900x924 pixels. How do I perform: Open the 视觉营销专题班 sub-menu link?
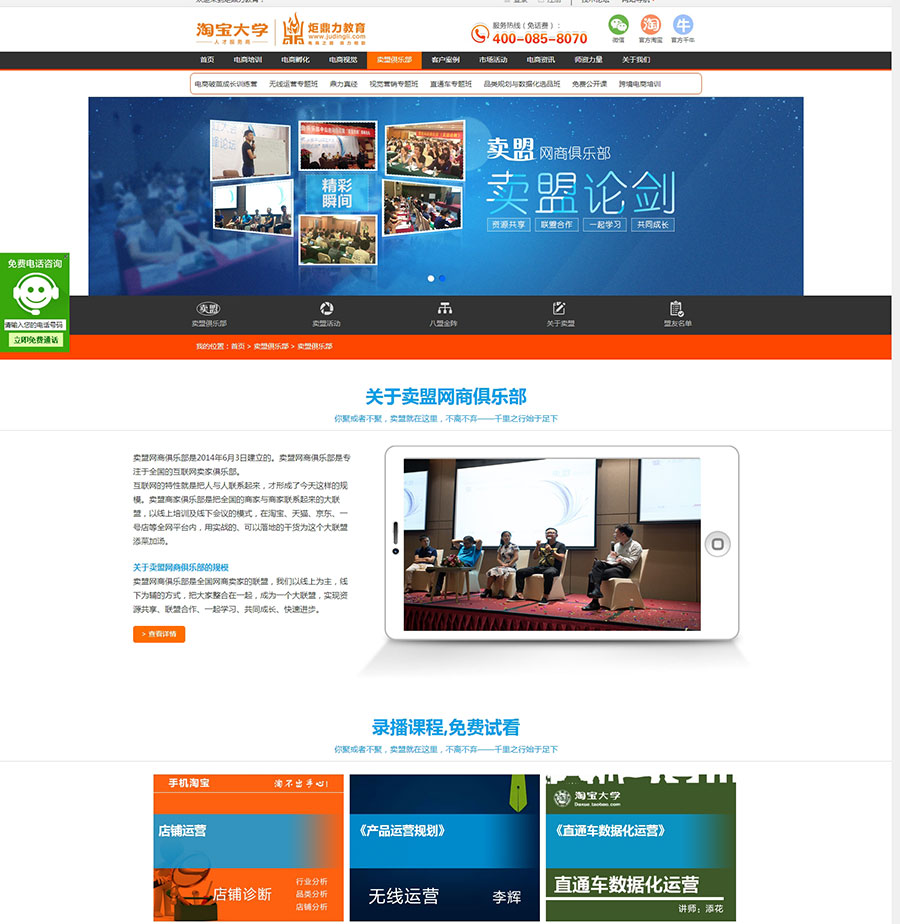(393, 84)
